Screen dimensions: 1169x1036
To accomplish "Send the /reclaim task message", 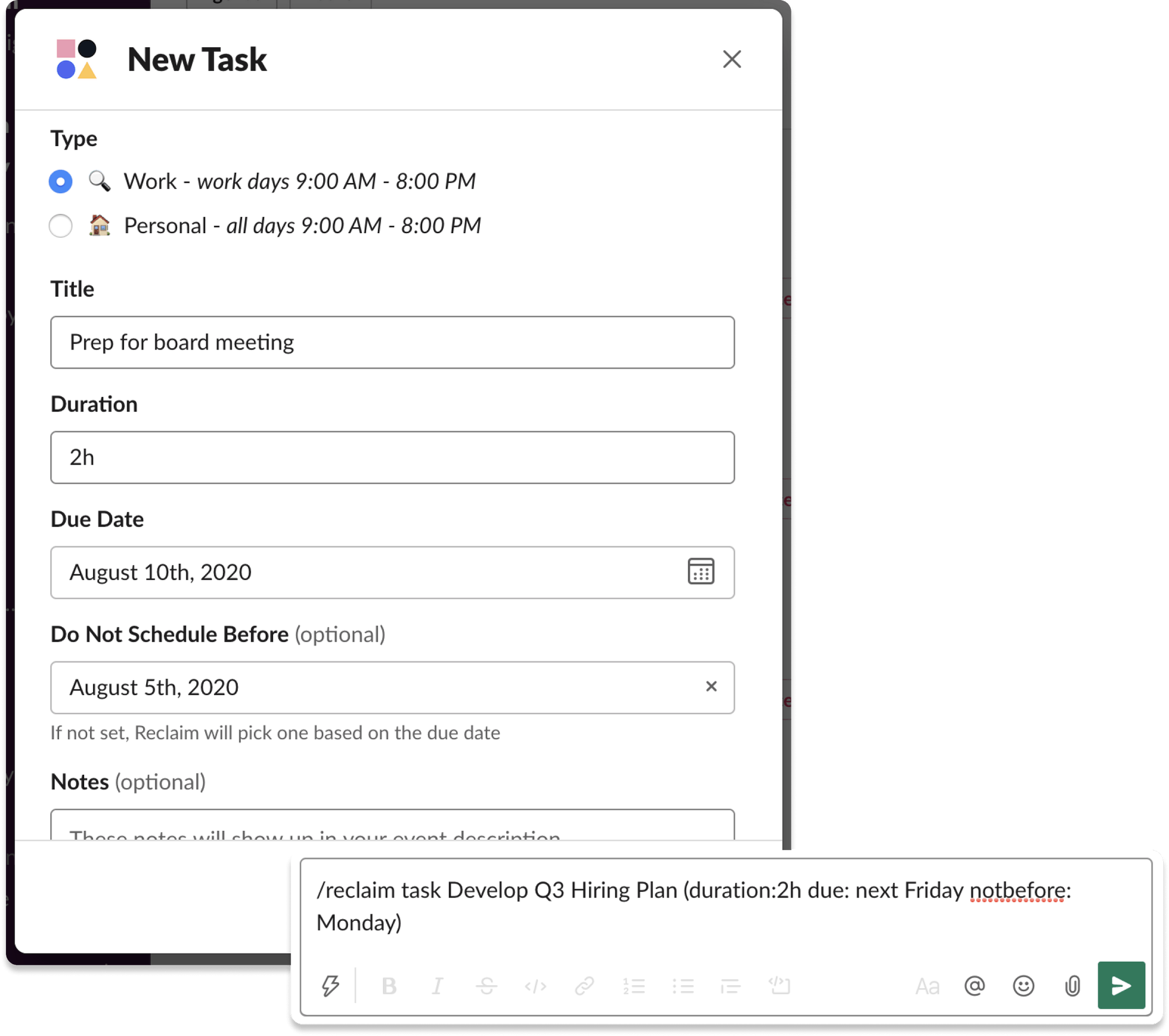I will [1120, 986].
